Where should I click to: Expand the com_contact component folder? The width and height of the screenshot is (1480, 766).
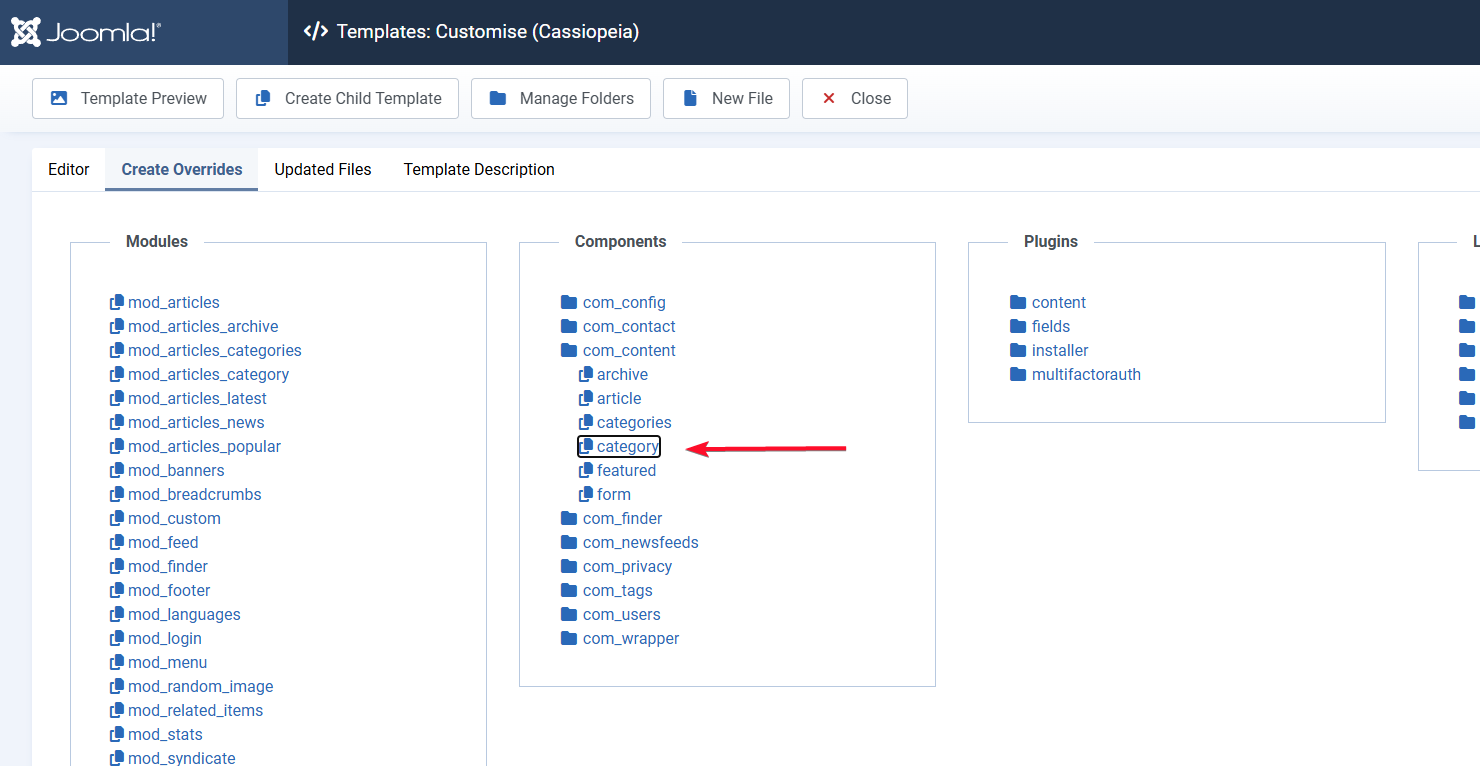coord(628,326)
